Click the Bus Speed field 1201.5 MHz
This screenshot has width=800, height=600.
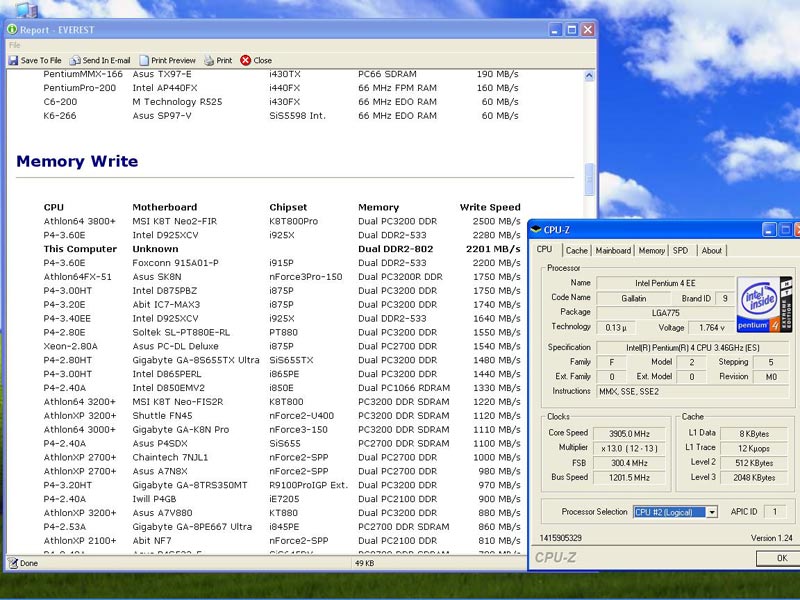629,478
